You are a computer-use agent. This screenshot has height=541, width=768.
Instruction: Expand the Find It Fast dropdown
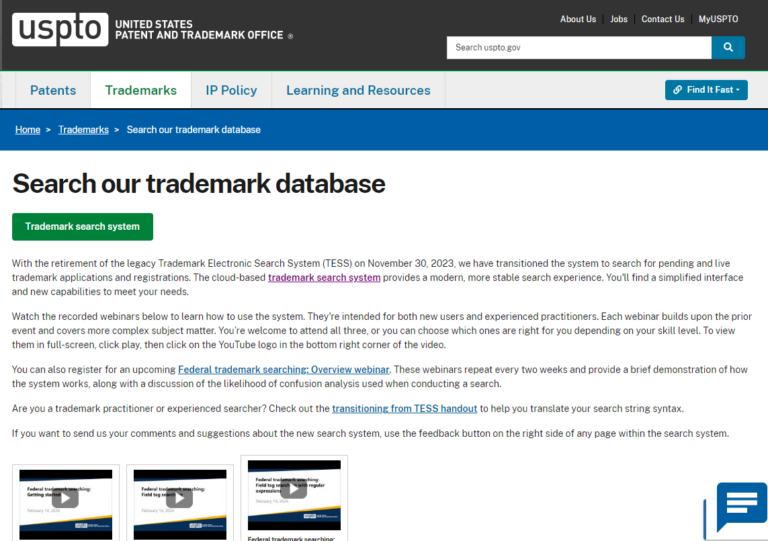(x=706, y=90)
